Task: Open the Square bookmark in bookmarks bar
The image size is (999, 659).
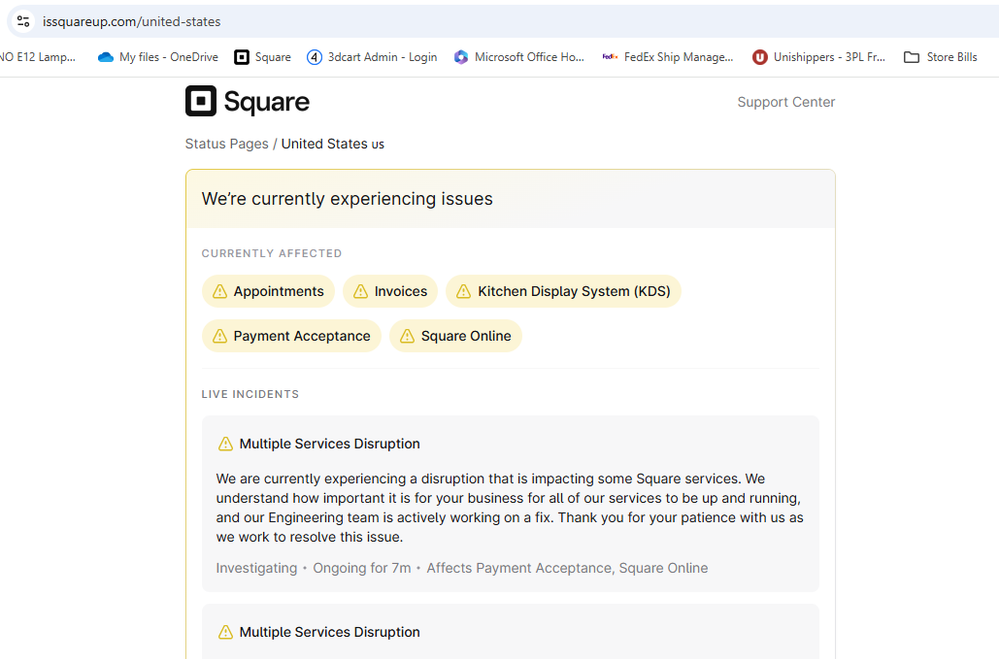Action: [263, 57]
